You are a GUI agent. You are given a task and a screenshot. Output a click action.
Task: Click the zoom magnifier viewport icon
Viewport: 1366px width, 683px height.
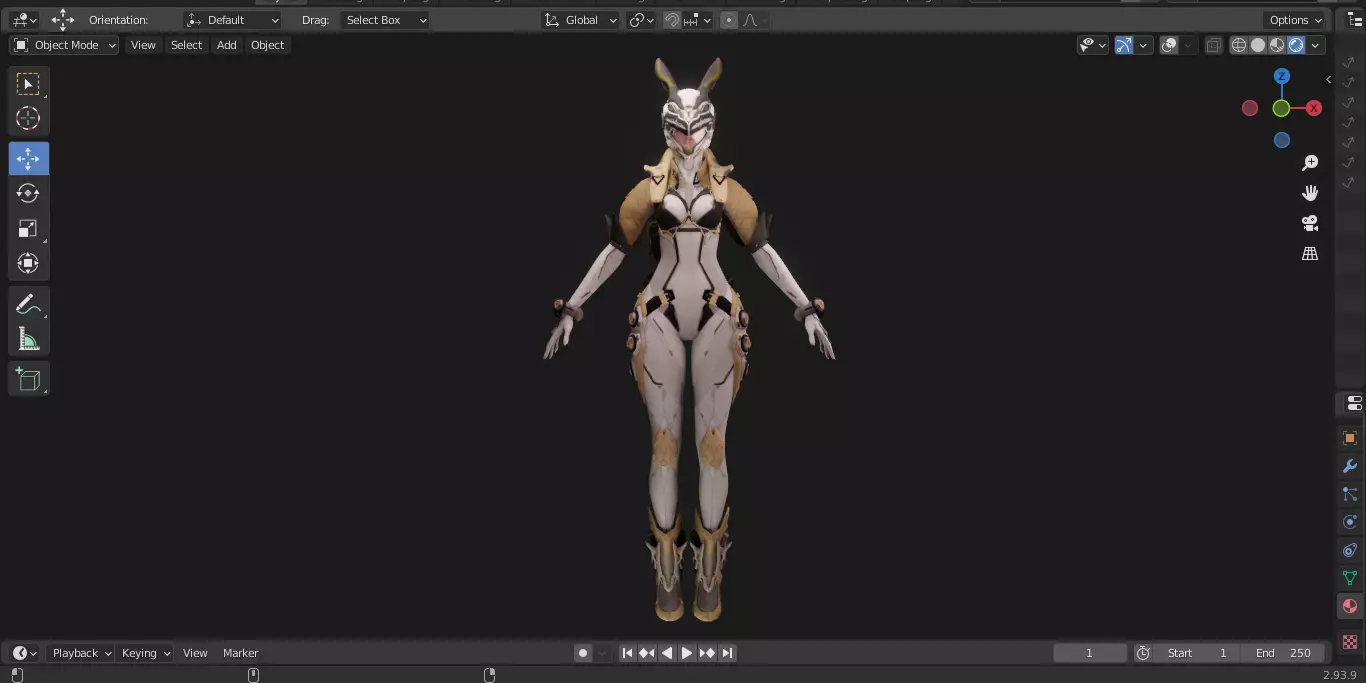(x=1310, y=163)
